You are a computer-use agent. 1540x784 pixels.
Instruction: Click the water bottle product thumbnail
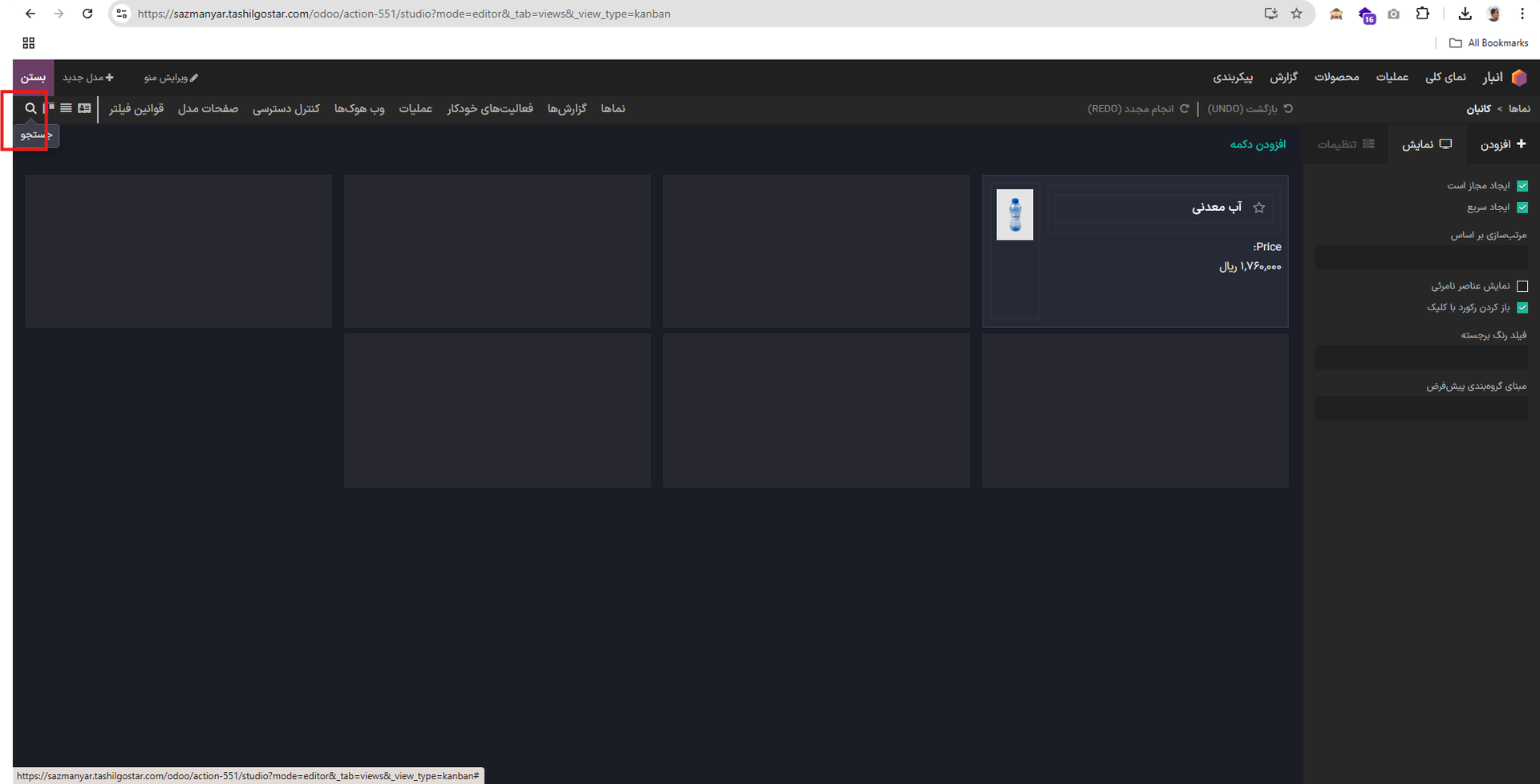tap(1015, 215)
